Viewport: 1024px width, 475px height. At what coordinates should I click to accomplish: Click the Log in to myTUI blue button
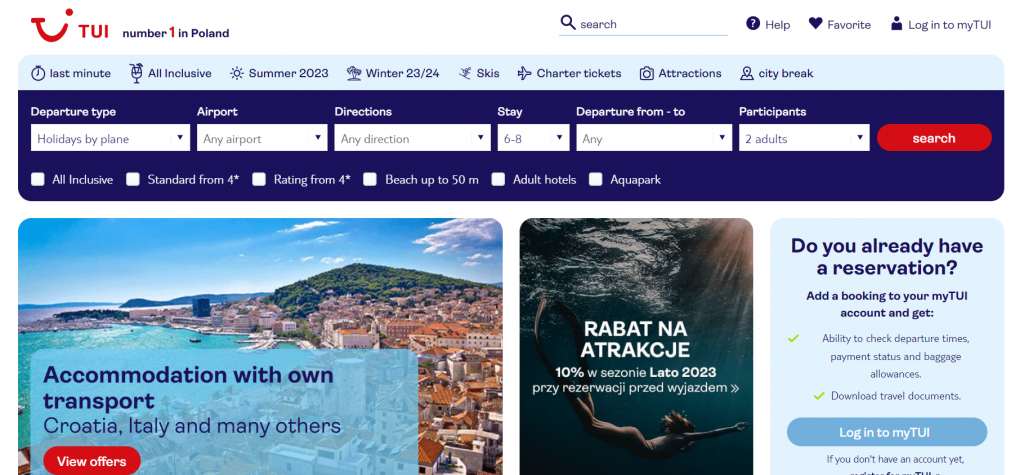[887, 432]
